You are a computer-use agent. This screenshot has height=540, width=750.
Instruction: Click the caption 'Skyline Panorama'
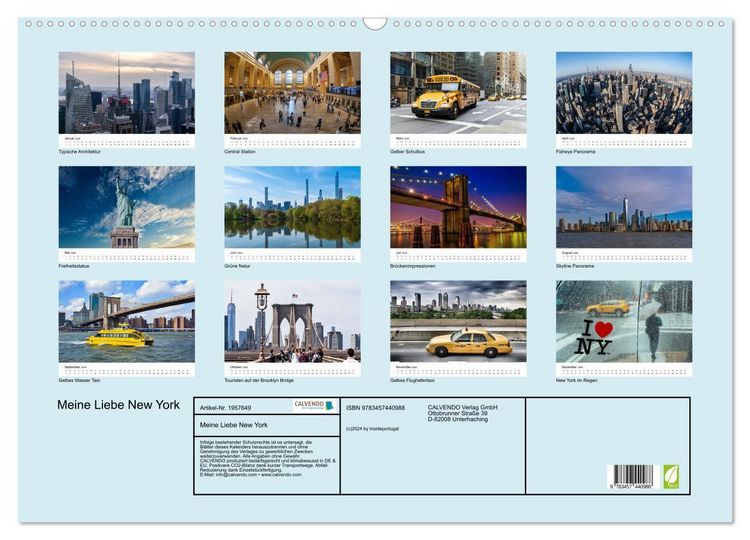point(575,266)
